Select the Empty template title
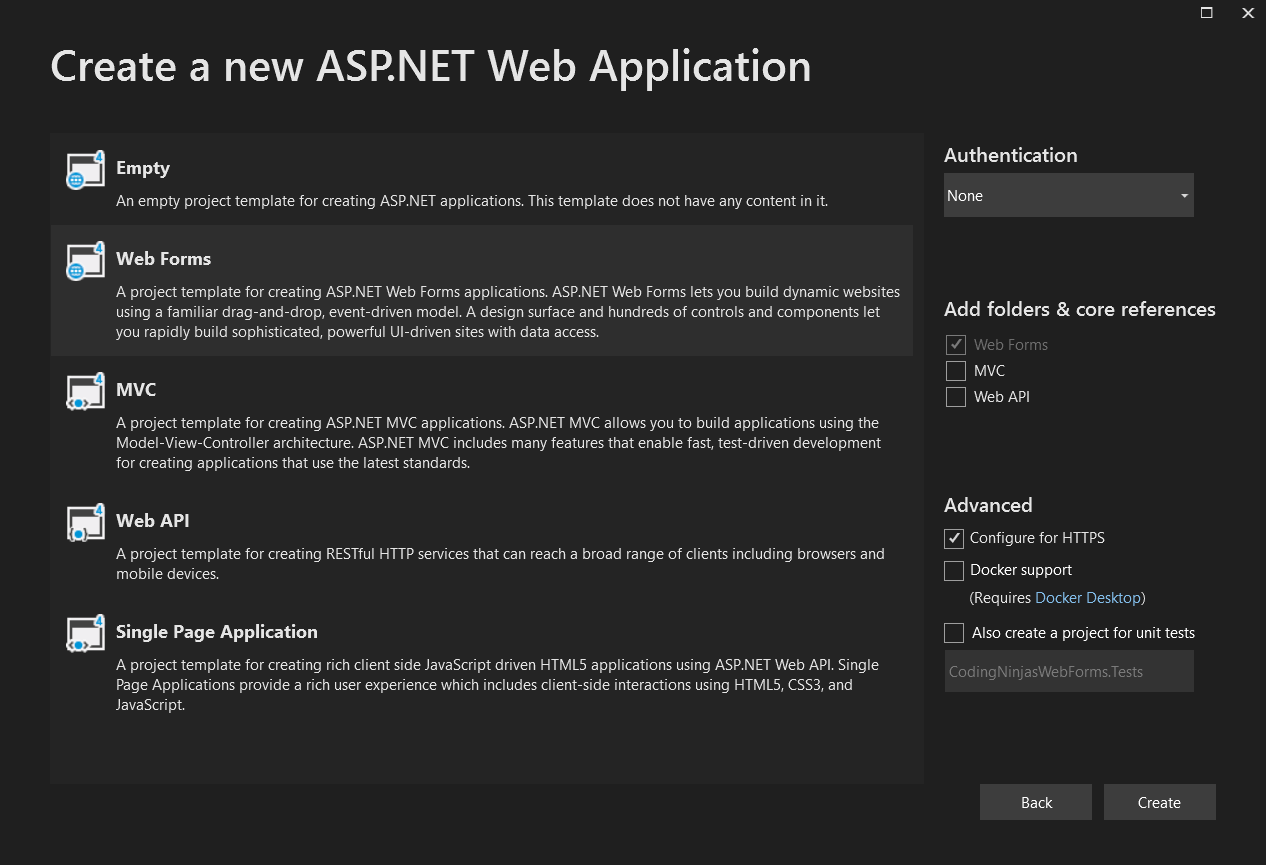The image size is (1266, 865). pos(143,168)
